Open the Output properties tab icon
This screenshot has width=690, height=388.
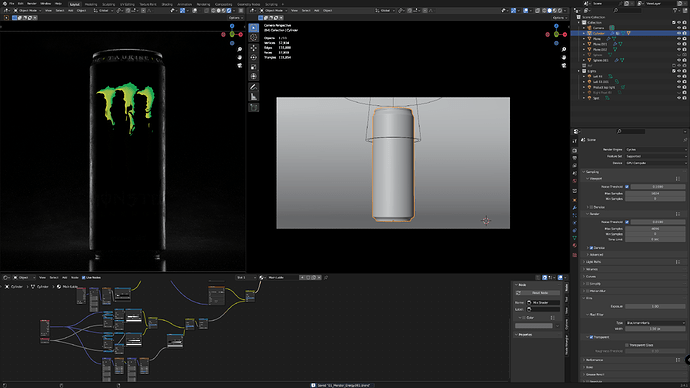[x=575, y=158]
